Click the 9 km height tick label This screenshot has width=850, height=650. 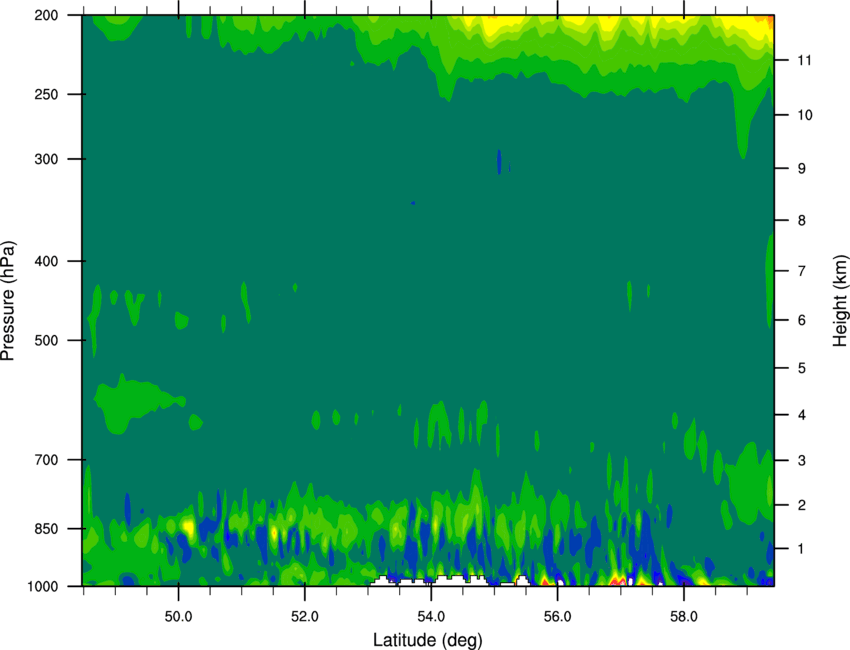[x=802, y=169]
